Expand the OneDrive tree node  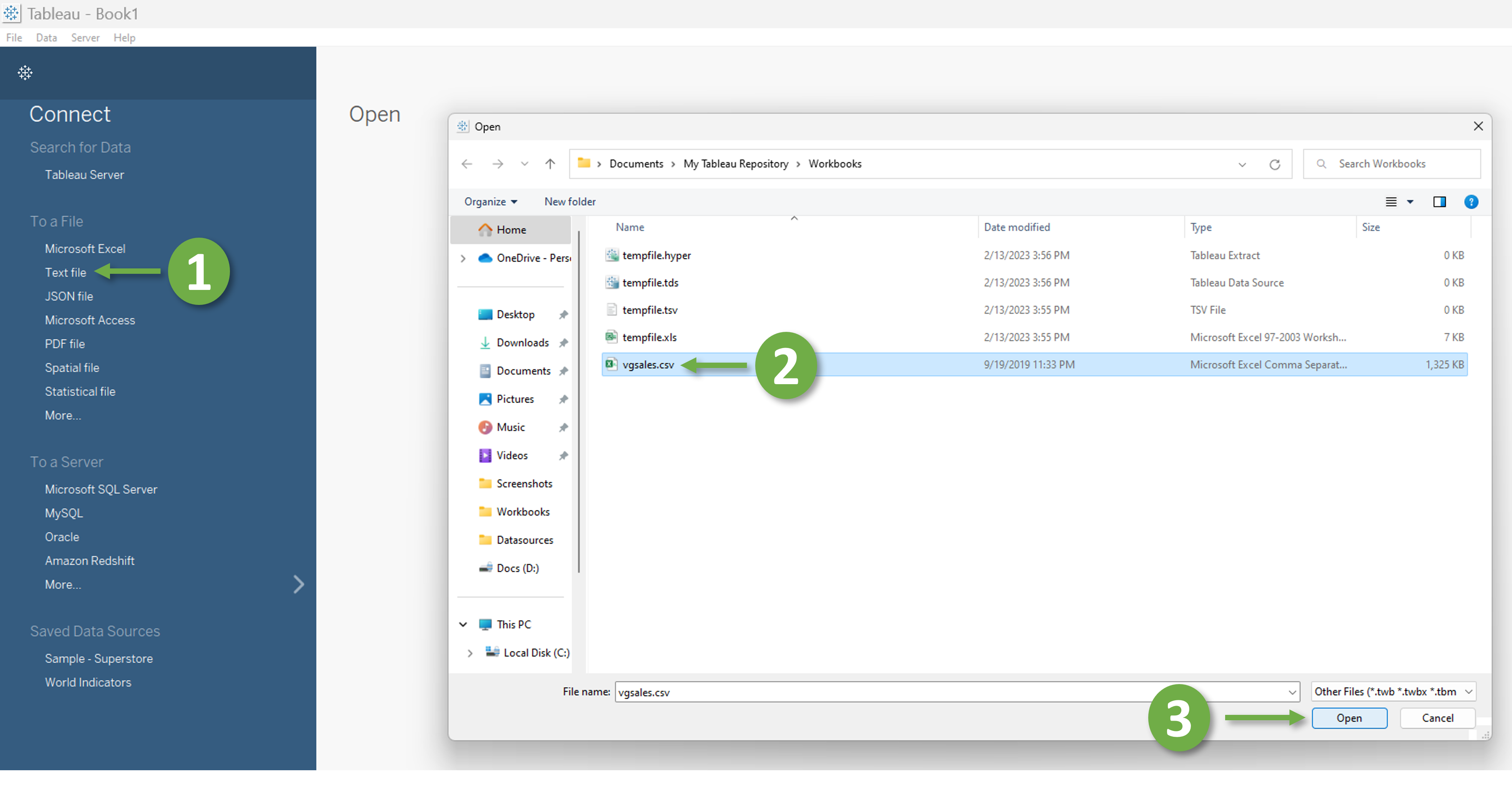point(463,258)
